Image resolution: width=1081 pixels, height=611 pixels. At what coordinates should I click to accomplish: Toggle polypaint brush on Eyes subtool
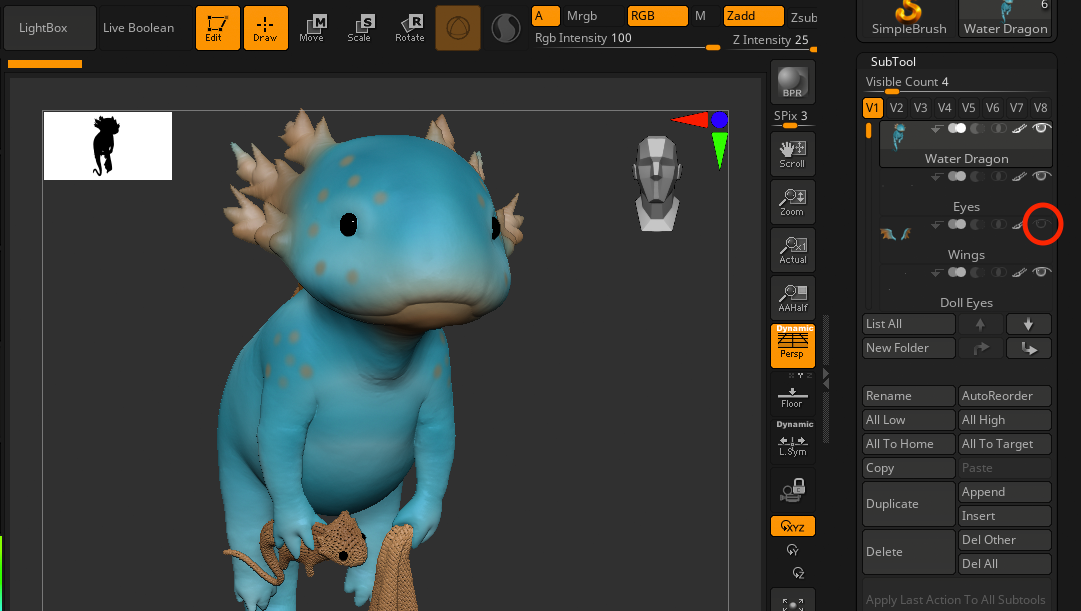[x=1020, y=177]
